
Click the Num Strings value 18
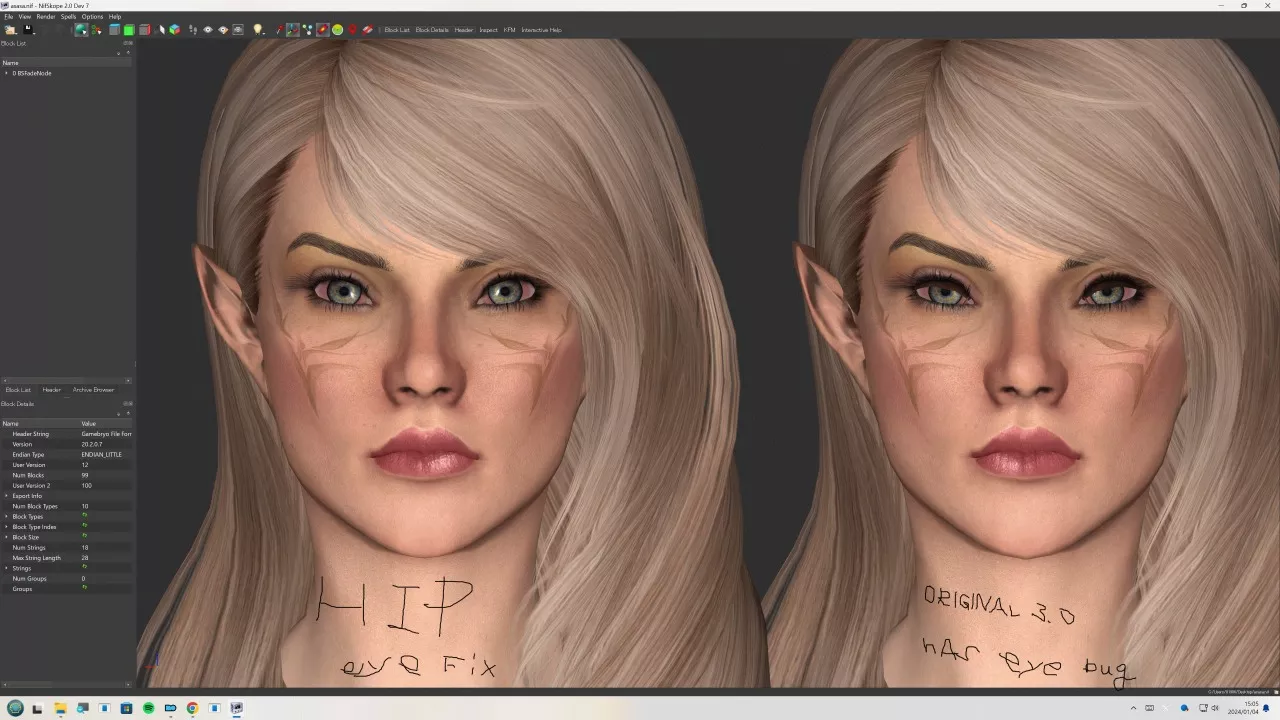click(85, 548)
